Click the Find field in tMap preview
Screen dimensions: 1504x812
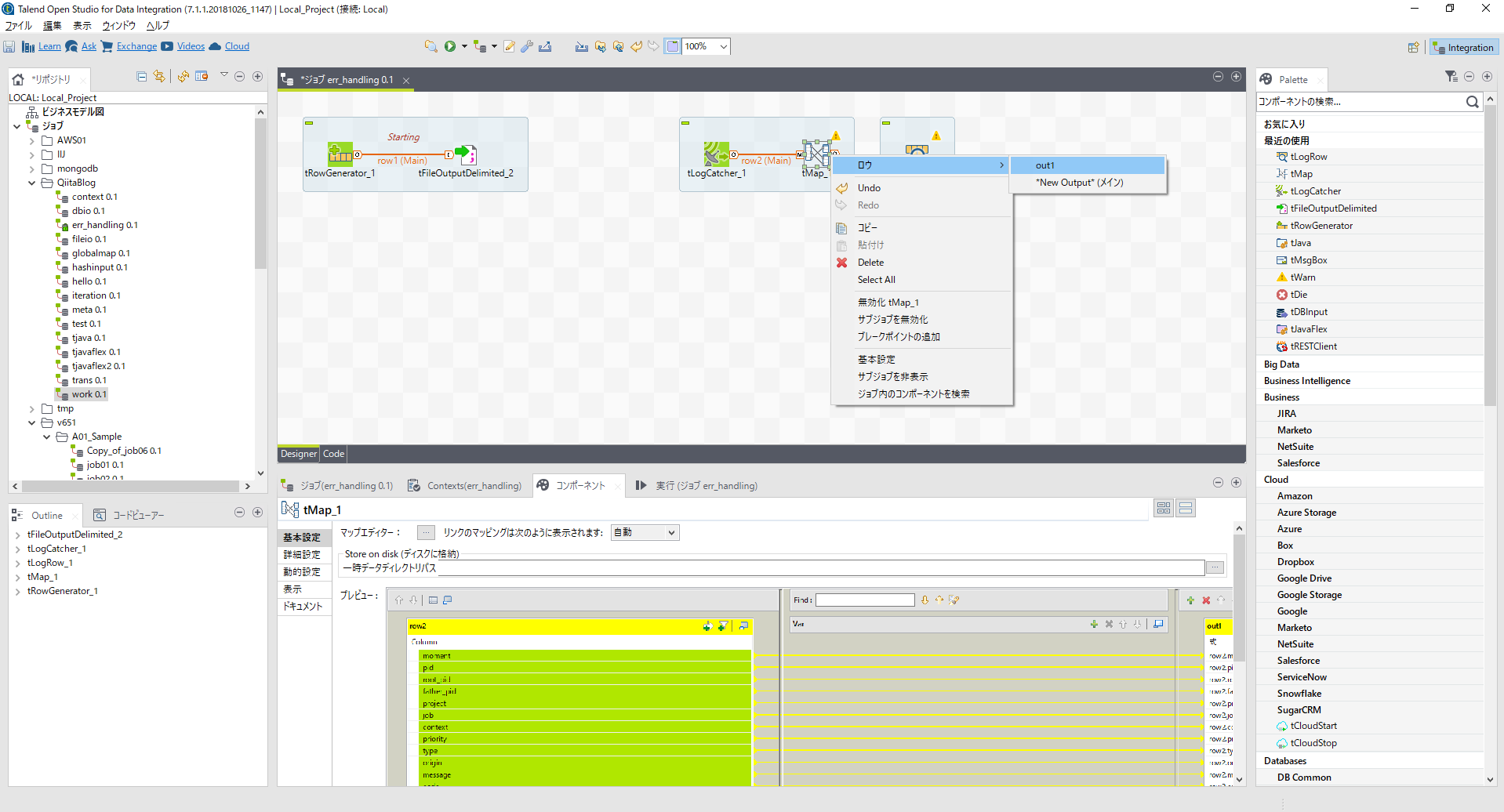point(865,600)
